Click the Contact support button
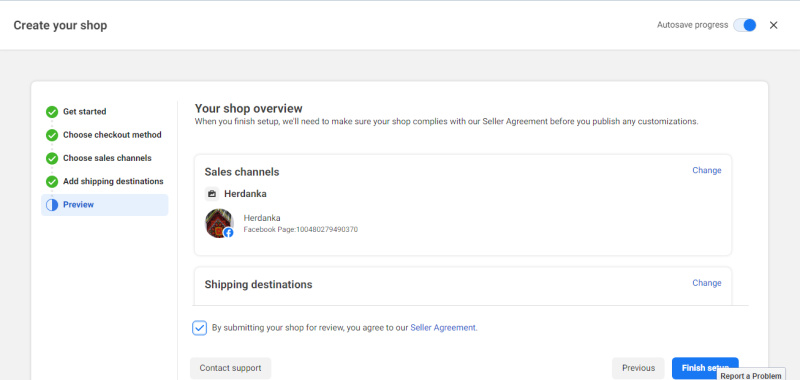 click(231, 368)
